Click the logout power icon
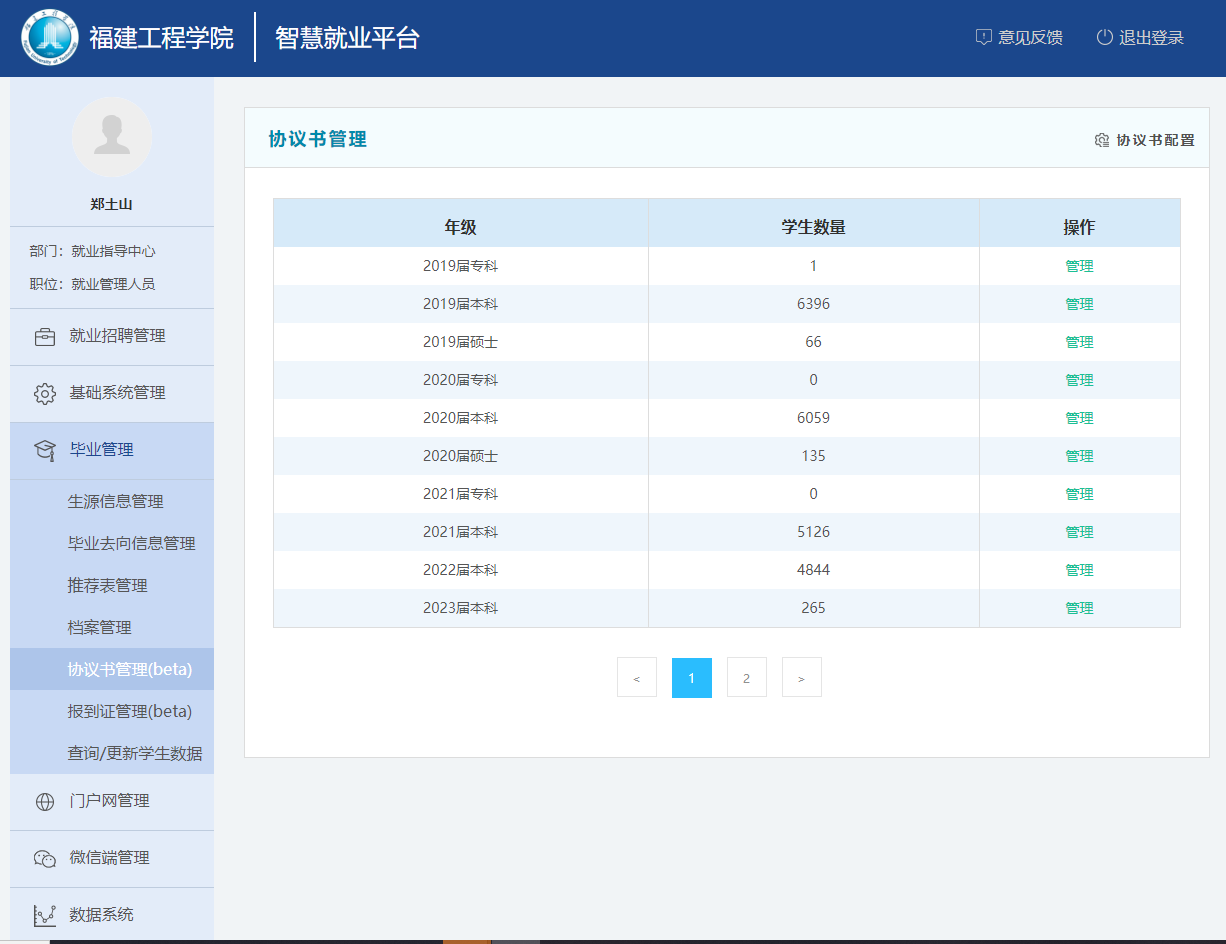Screen dimensions: 1226x944 [1104, 38]
